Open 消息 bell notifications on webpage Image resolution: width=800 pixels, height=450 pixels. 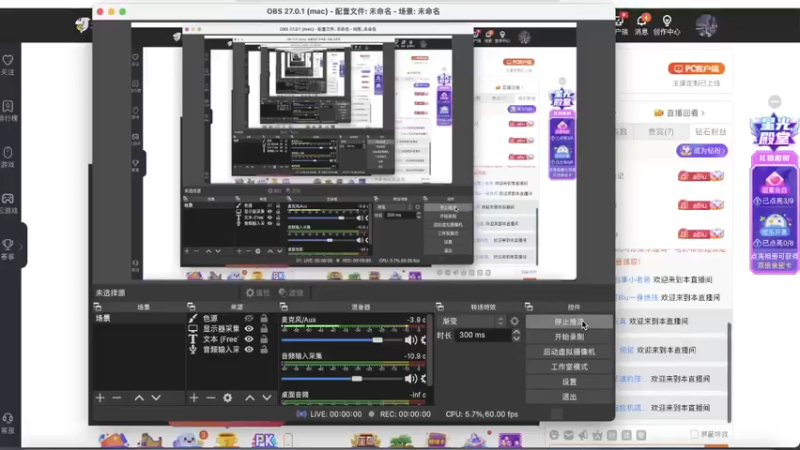click(641, 24)
